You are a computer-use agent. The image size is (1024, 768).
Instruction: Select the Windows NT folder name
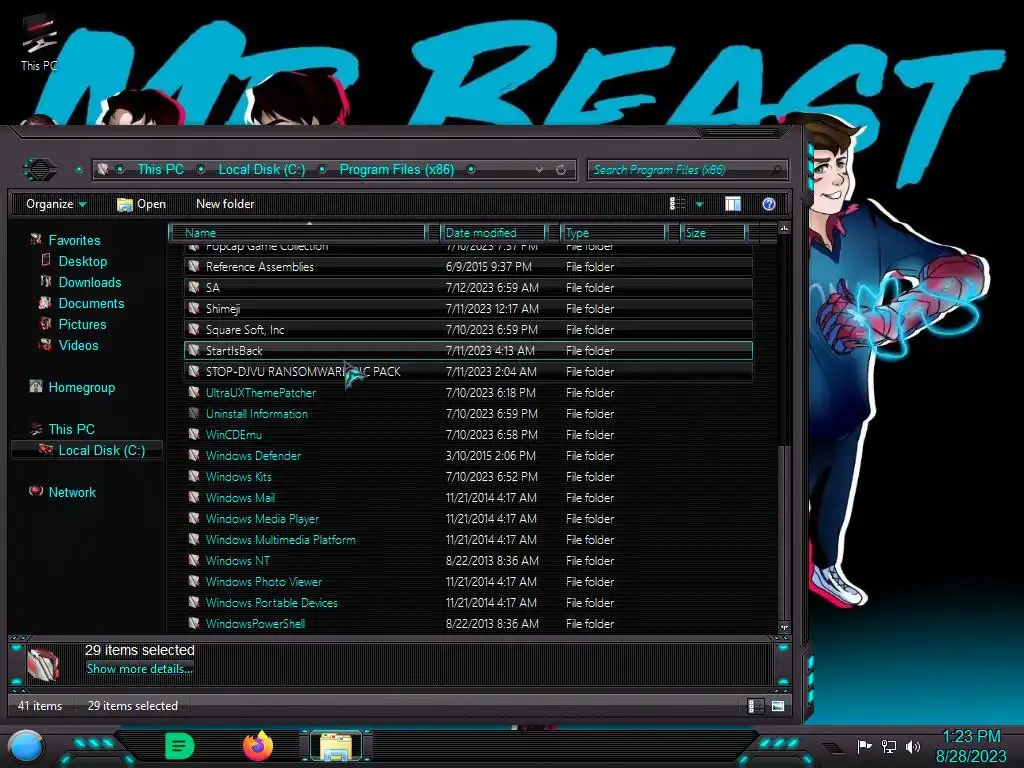237,560
